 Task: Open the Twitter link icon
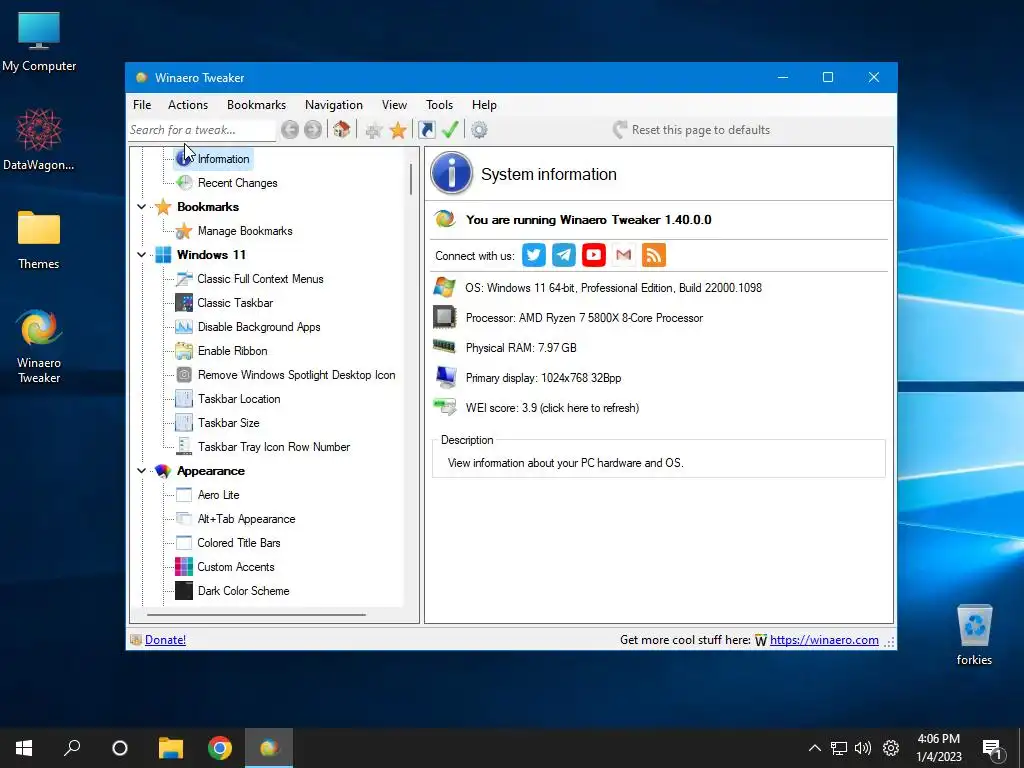(534, 255)
